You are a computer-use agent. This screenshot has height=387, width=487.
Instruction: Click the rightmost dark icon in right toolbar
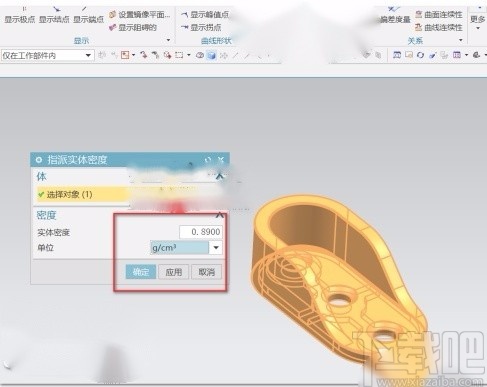coord(477,55)
